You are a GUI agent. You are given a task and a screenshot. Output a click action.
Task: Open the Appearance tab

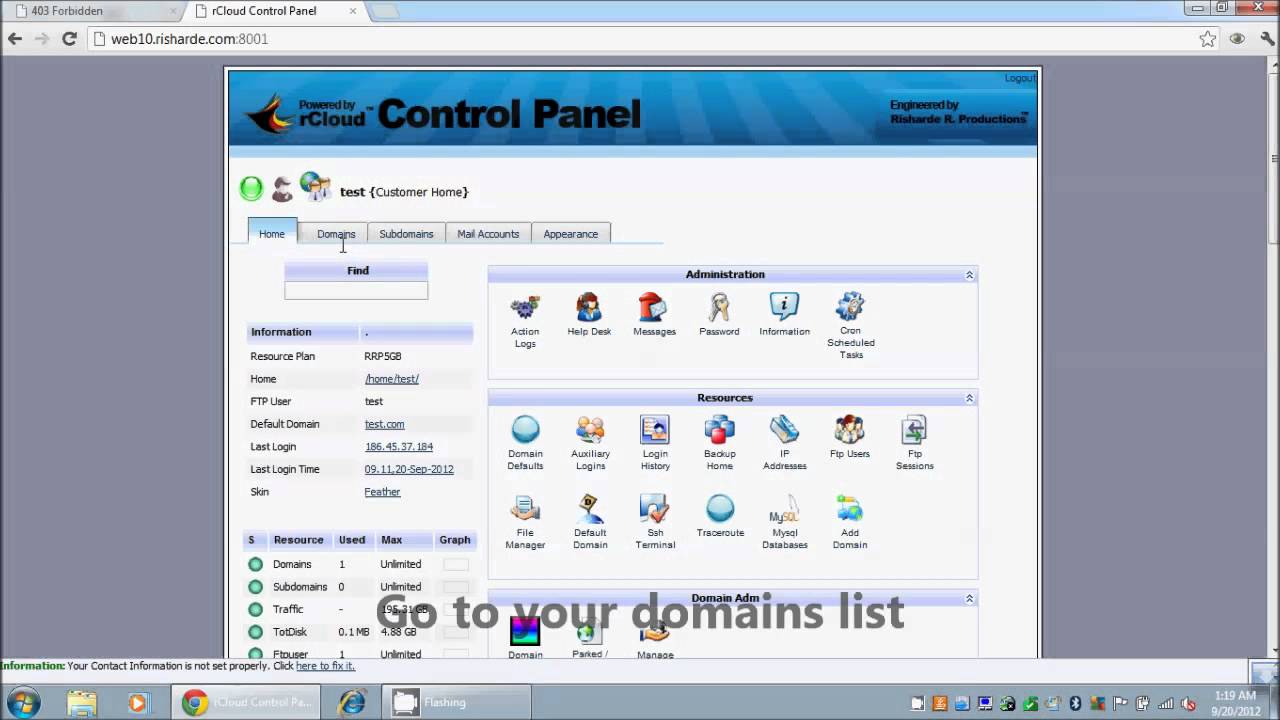pyautogui.click(x=570, y=234)
